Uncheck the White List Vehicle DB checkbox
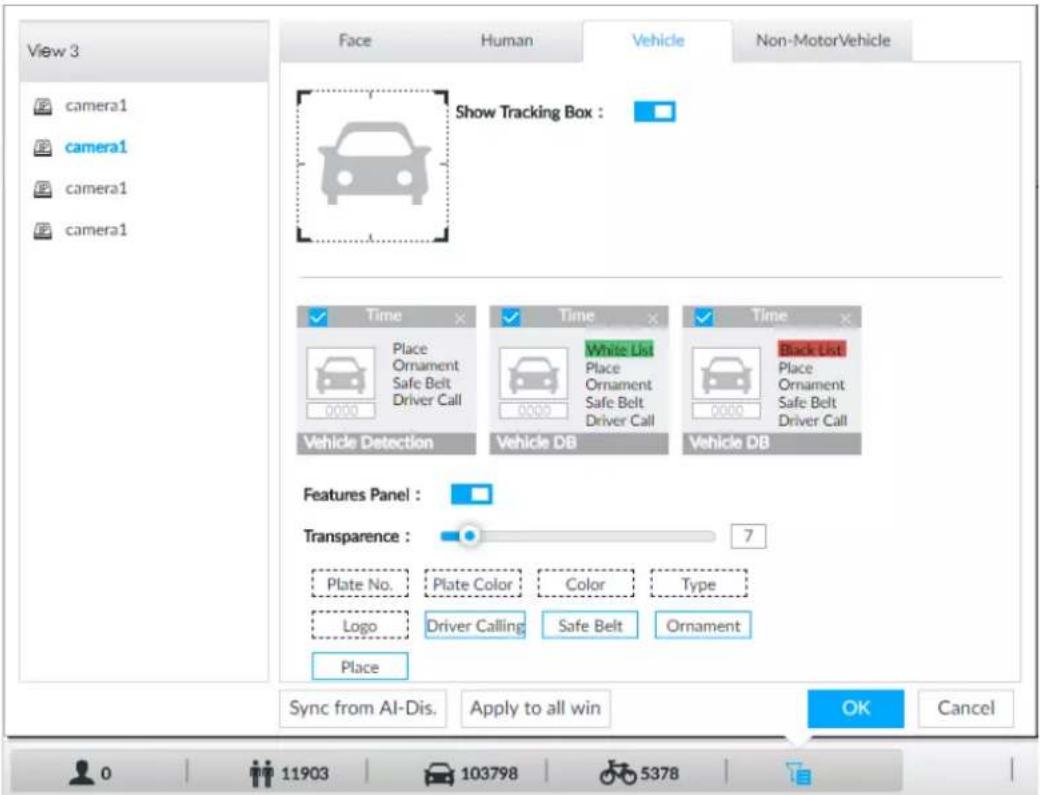1040x795 pixels. click(x=511, y=317)
